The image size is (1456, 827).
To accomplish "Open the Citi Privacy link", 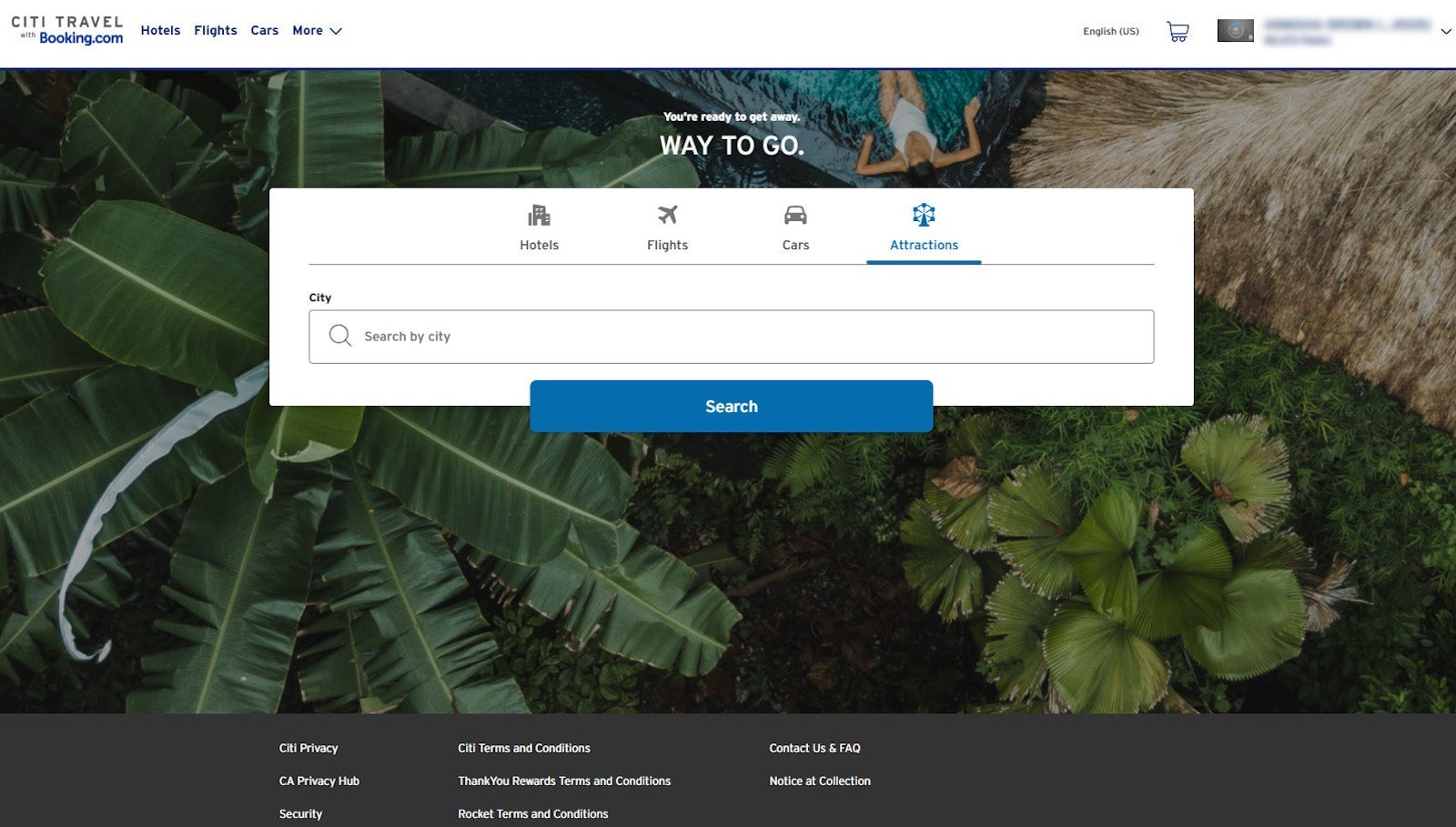I will (308, 748).
